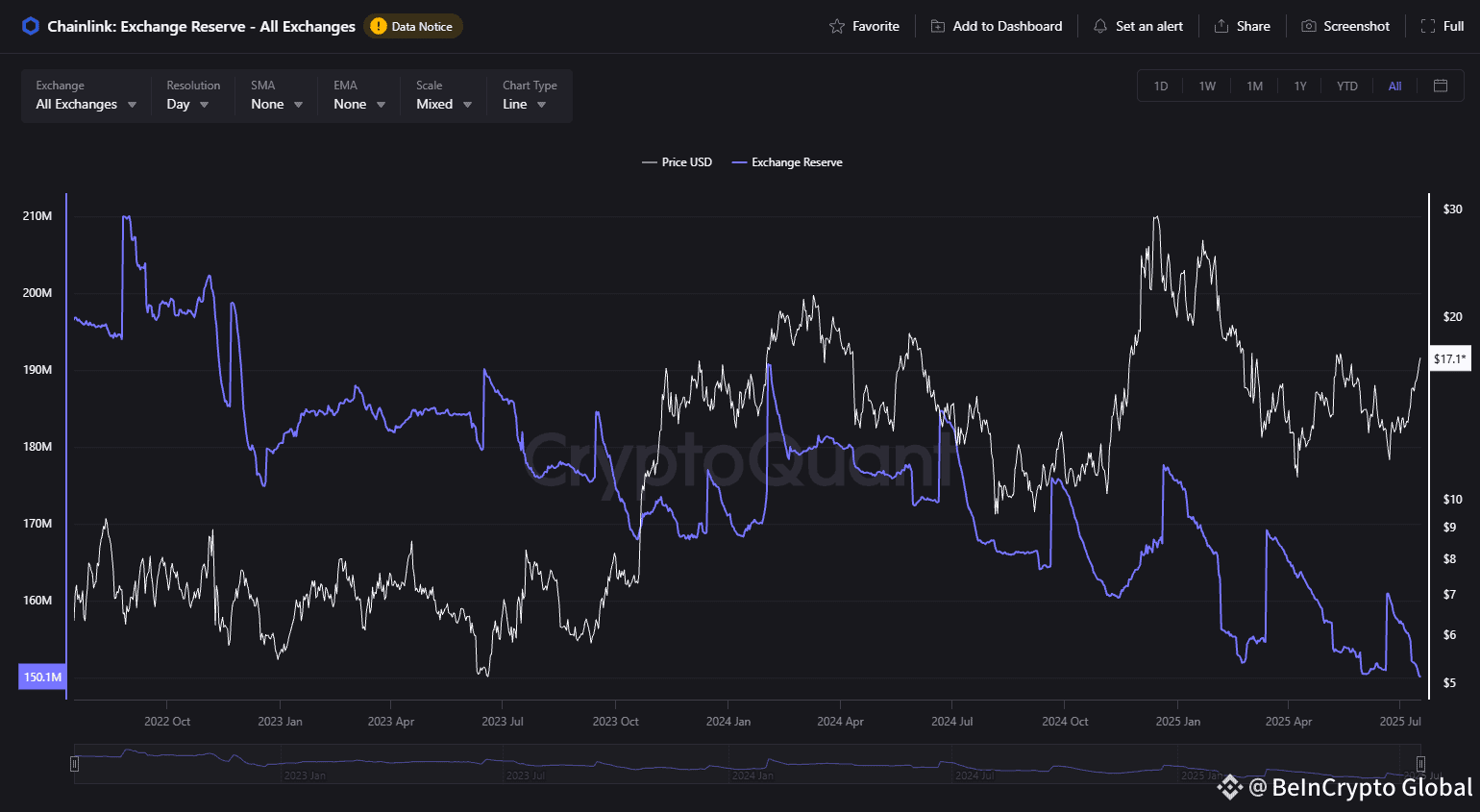Click the Set an alert bell icon
1480x812 pixels.
1100,26
